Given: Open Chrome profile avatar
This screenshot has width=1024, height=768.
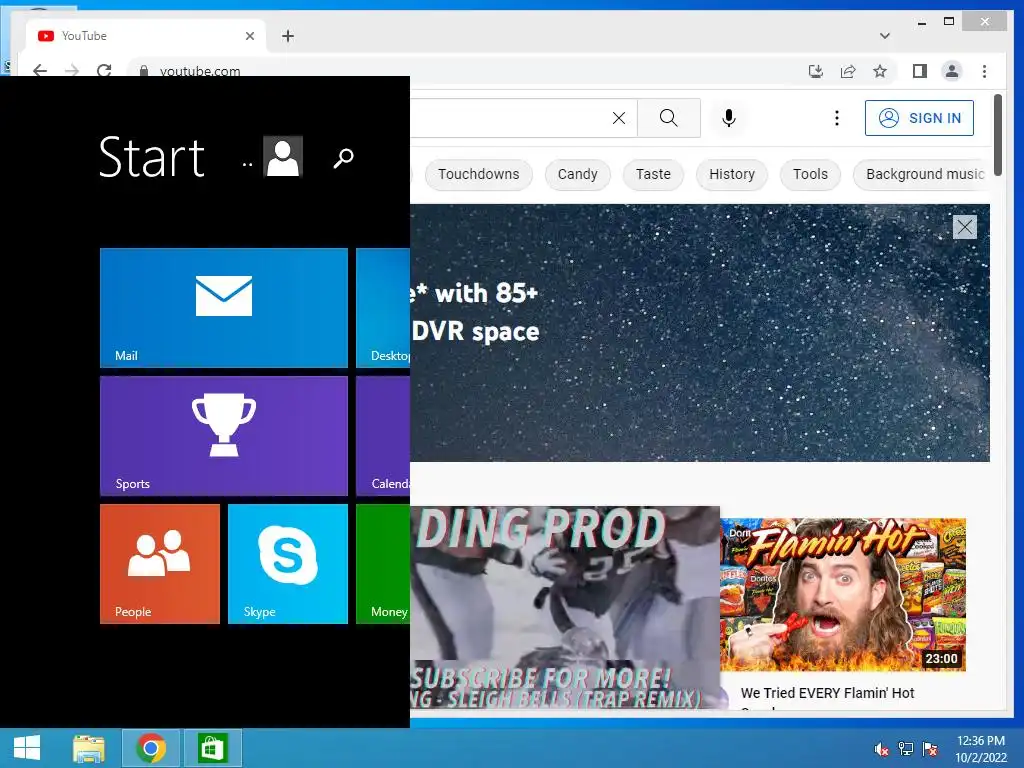Looking at the screenshot, I should (x=952, y=71).
